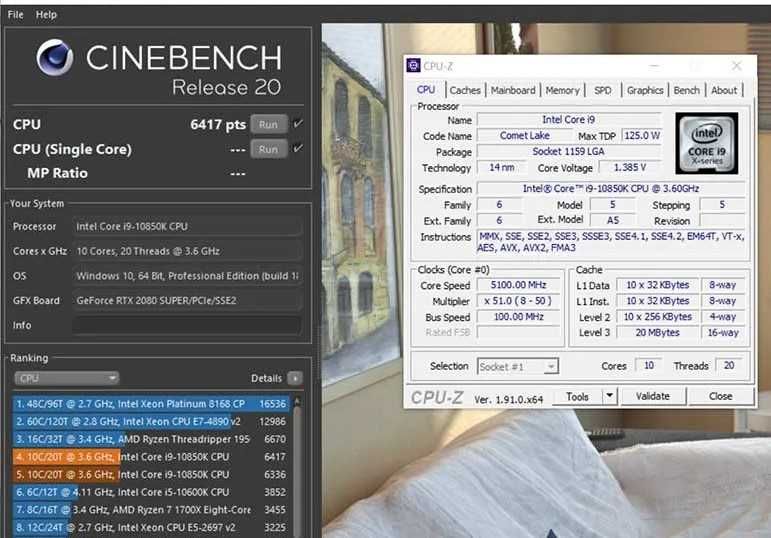Click the ranking scrollbar up arrow

coord(297,402)
